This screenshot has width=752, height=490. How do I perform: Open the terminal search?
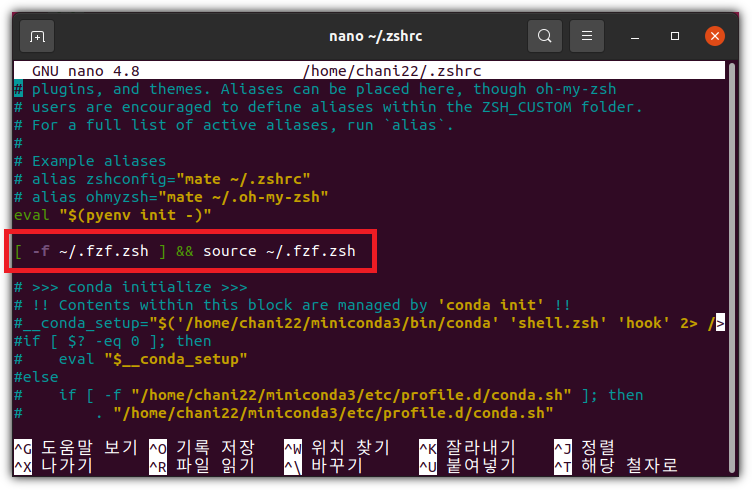(544, 36)
